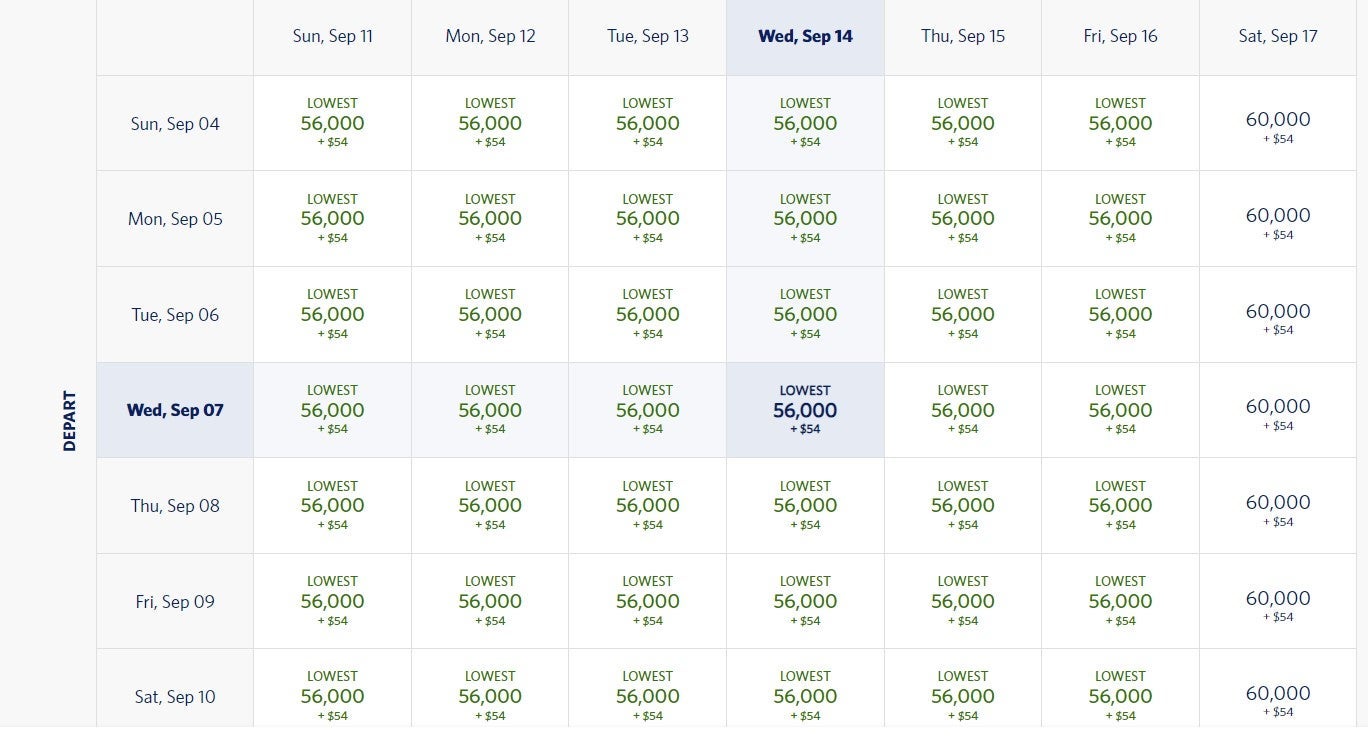Select fare departing Sep 05 returning Sep 12
Viewport: 1368px width, 739px height.
click(x=490, y=219)
